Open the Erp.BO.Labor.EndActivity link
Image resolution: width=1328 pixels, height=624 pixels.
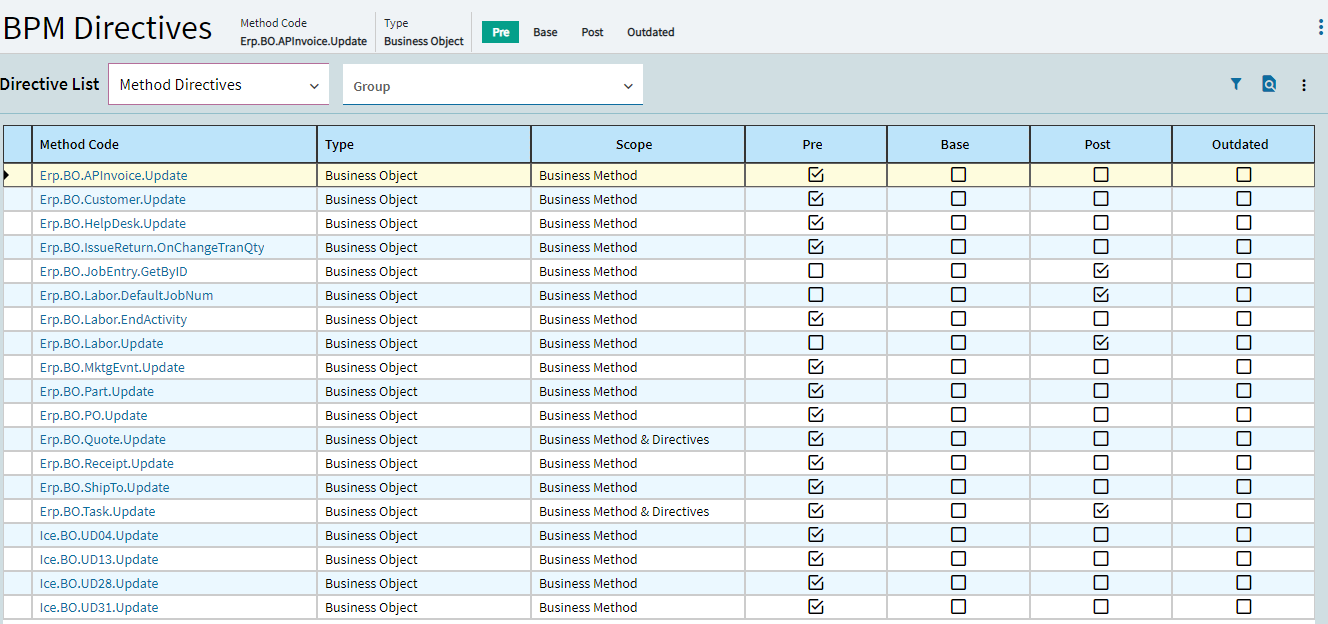(x=113, y=320)
